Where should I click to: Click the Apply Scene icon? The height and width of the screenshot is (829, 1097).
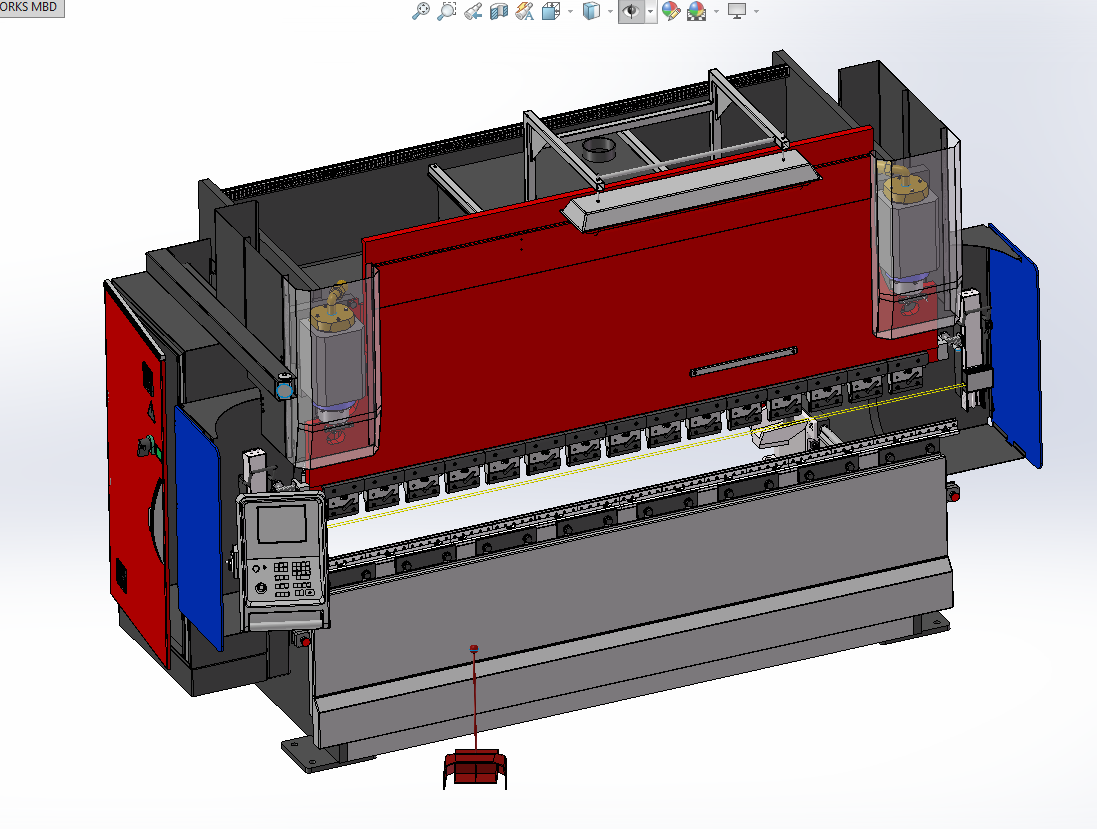[x=696, y=11]
